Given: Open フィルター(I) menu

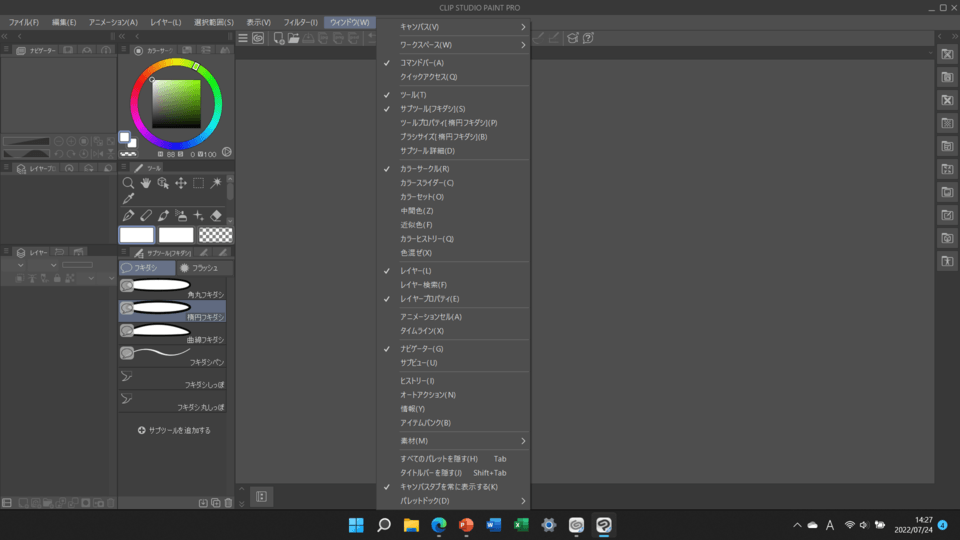Looking at the screenshot, I should click(x=301, y=22).
